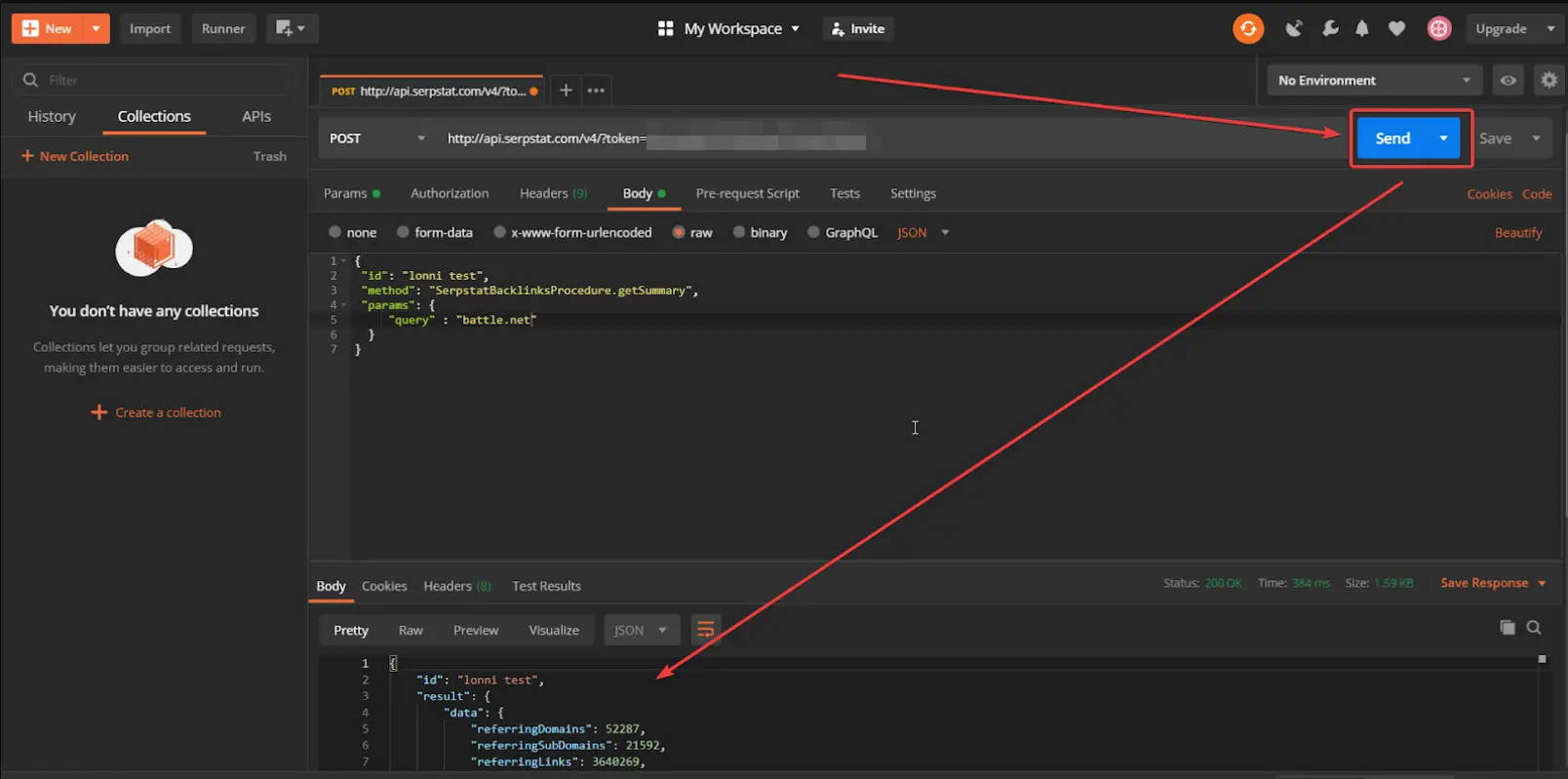The image size is (1568, 779).
Task: Select the raw body radio button
Action: [x=679, y=232]
